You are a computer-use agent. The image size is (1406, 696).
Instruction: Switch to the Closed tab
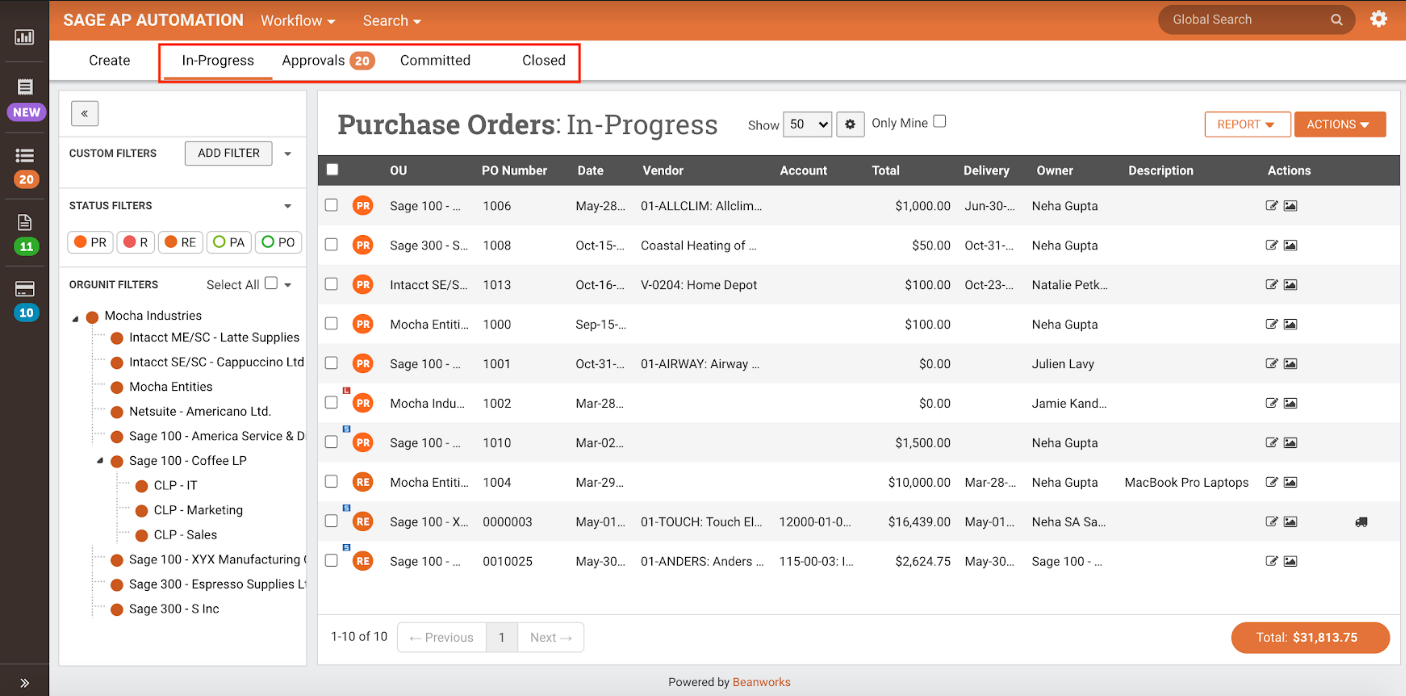[x=544, y=60]
